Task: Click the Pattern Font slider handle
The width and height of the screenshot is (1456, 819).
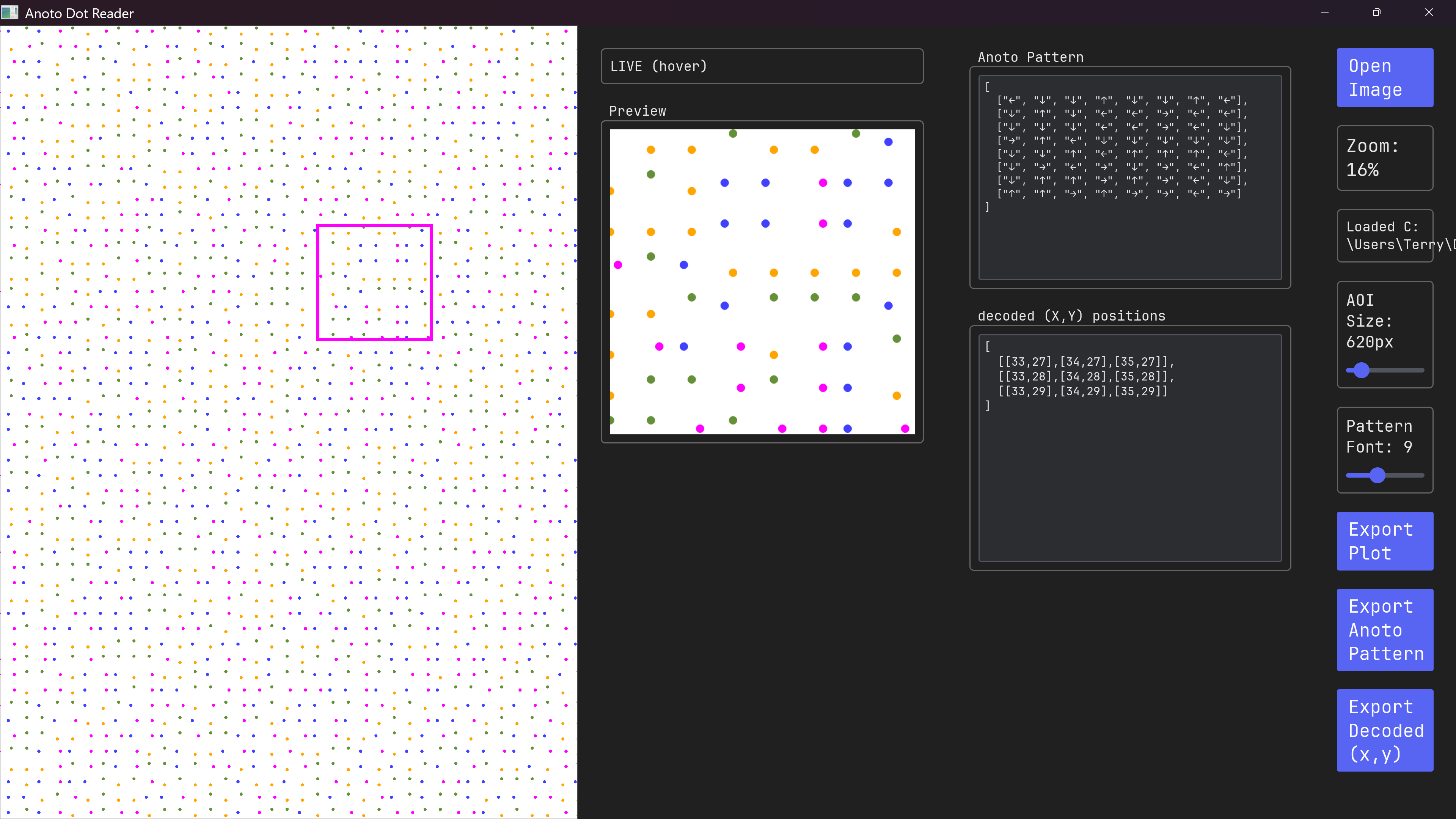Action: coord(1377,475)
